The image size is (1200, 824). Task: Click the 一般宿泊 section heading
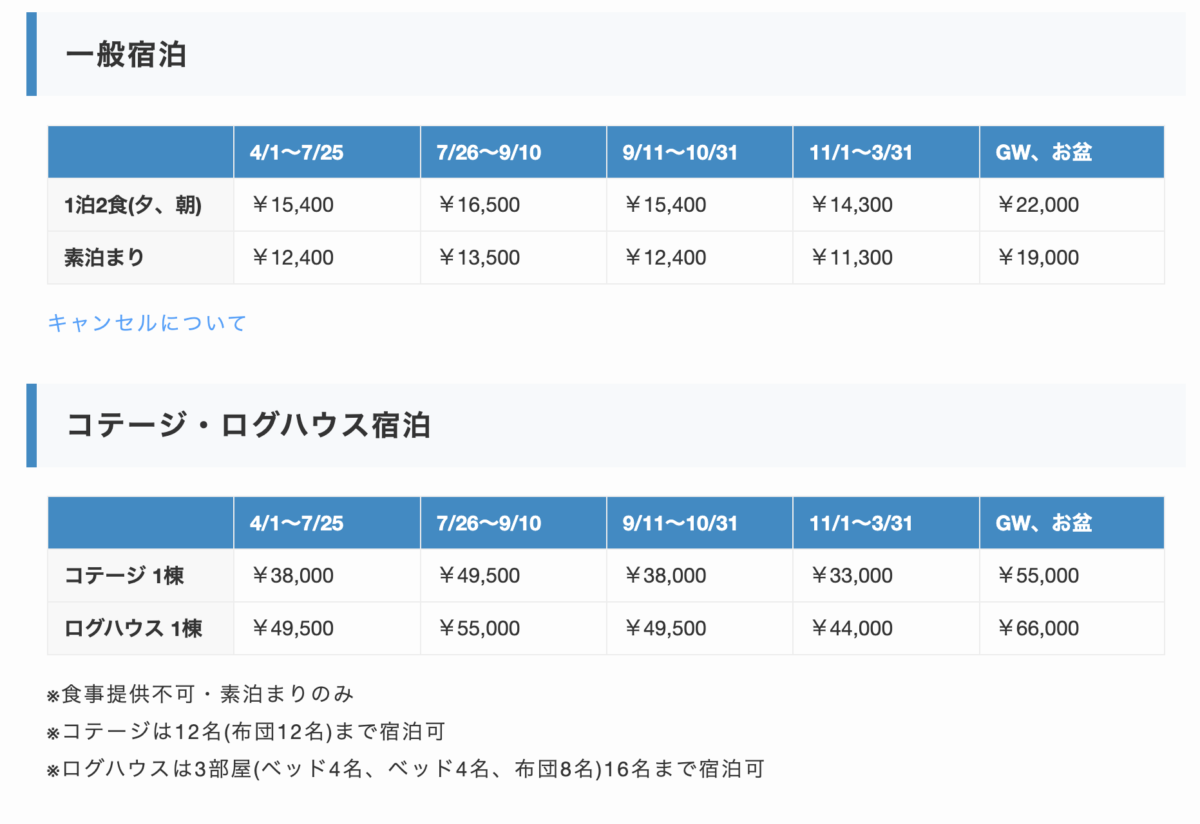(126, 55)
